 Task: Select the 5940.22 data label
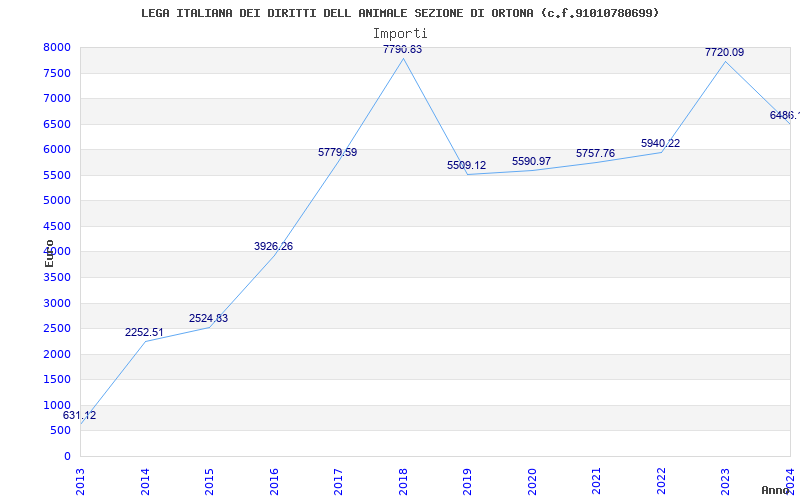661,143
